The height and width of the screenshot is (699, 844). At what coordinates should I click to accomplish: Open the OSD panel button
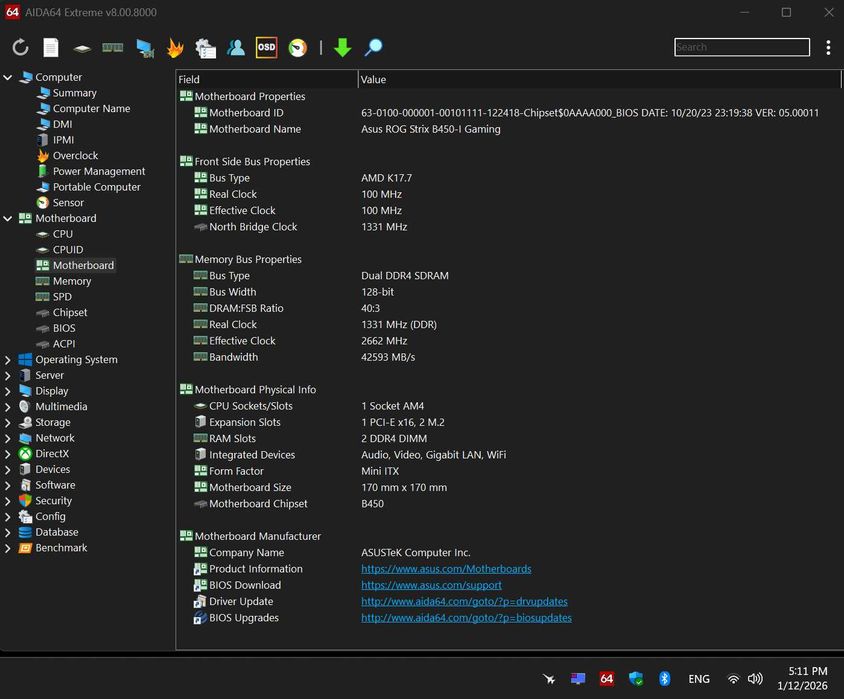tap(266, 47)
